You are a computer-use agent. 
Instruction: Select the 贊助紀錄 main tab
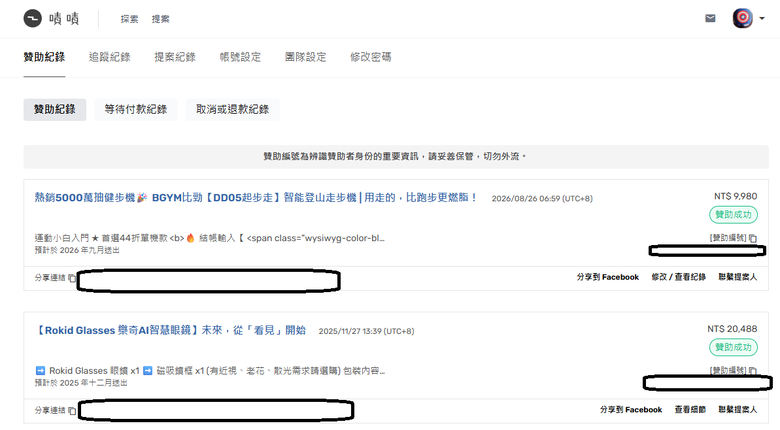tap(44, 57)
